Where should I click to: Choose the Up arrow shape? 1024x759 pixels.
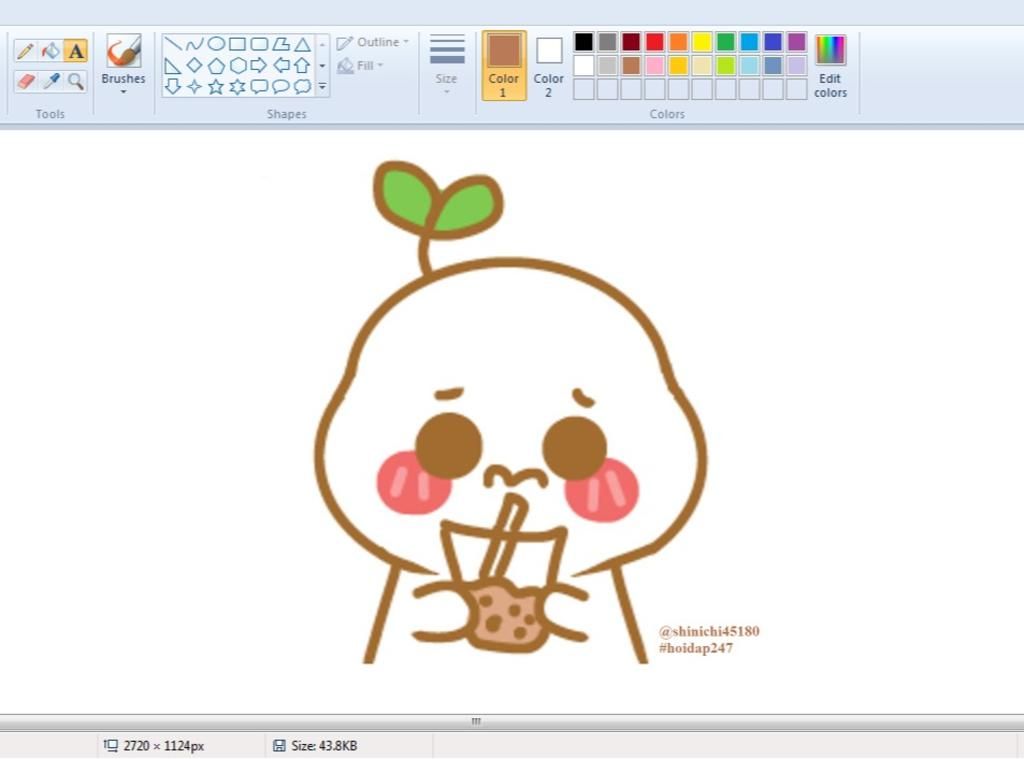pyautogui.click(x=302, y=65)
